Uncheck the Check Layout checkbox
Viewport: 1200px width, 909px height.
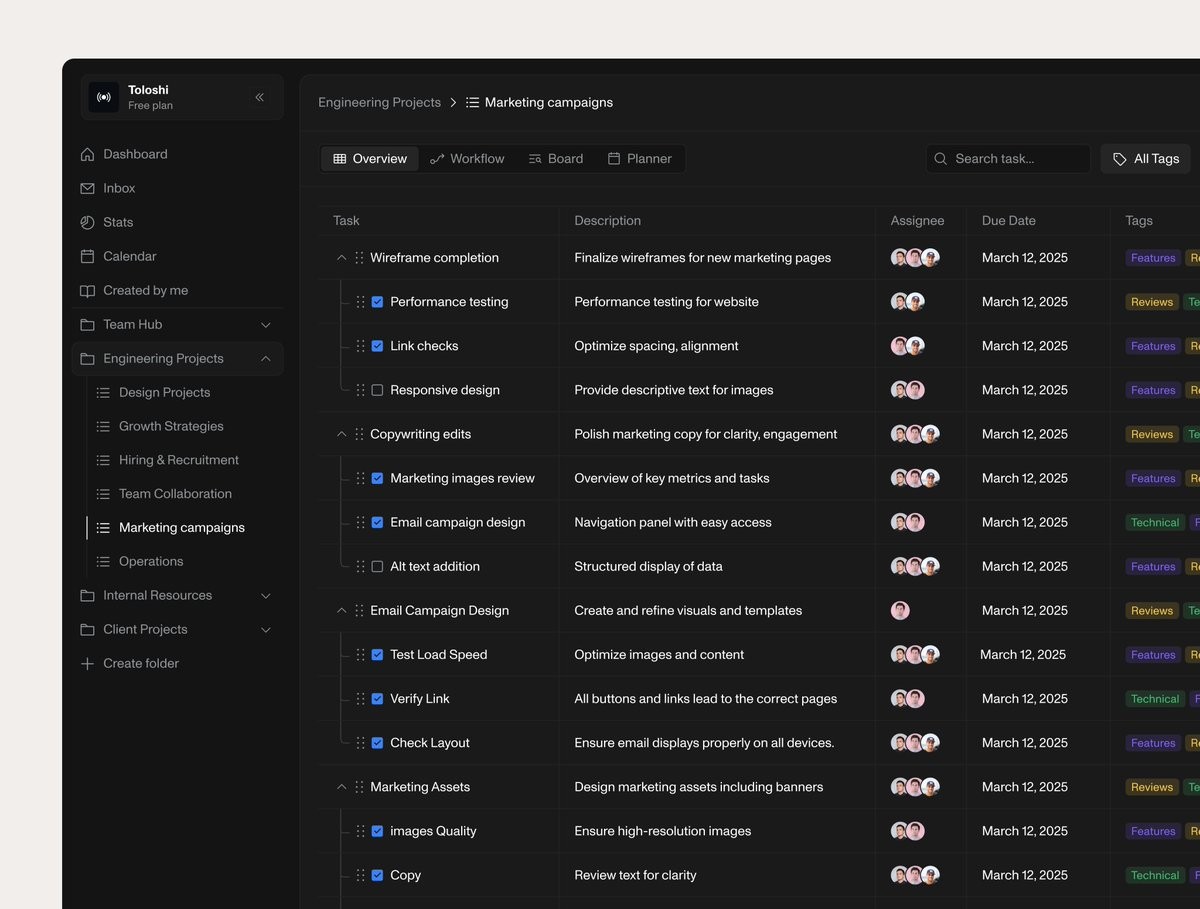pyautogui.click(x=377, y=743)
